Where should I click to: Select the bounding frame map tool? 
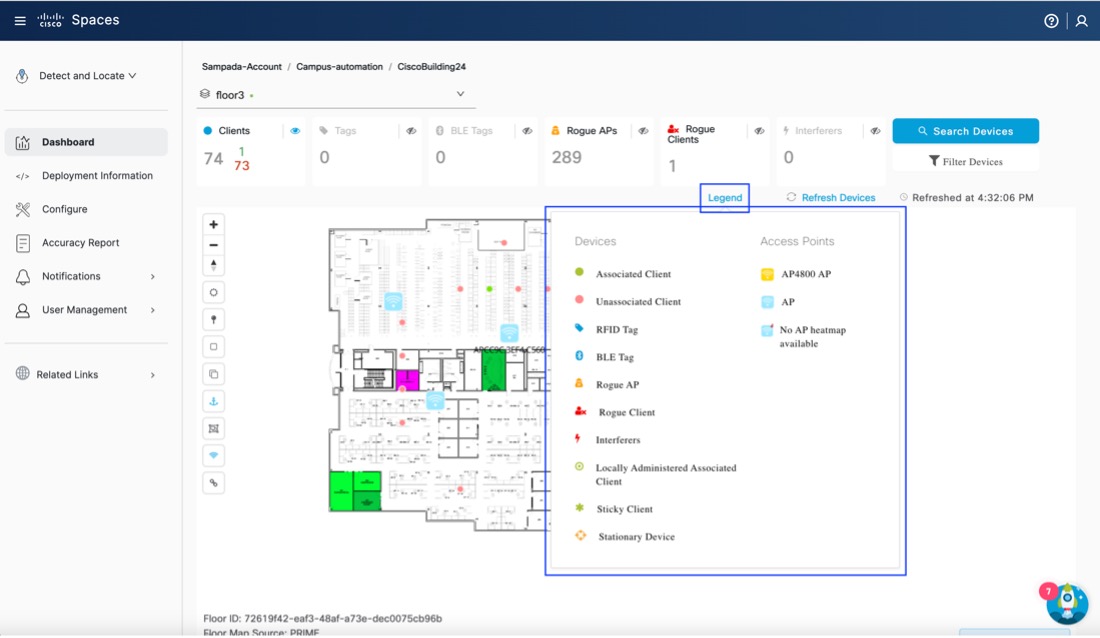(213, 429)
